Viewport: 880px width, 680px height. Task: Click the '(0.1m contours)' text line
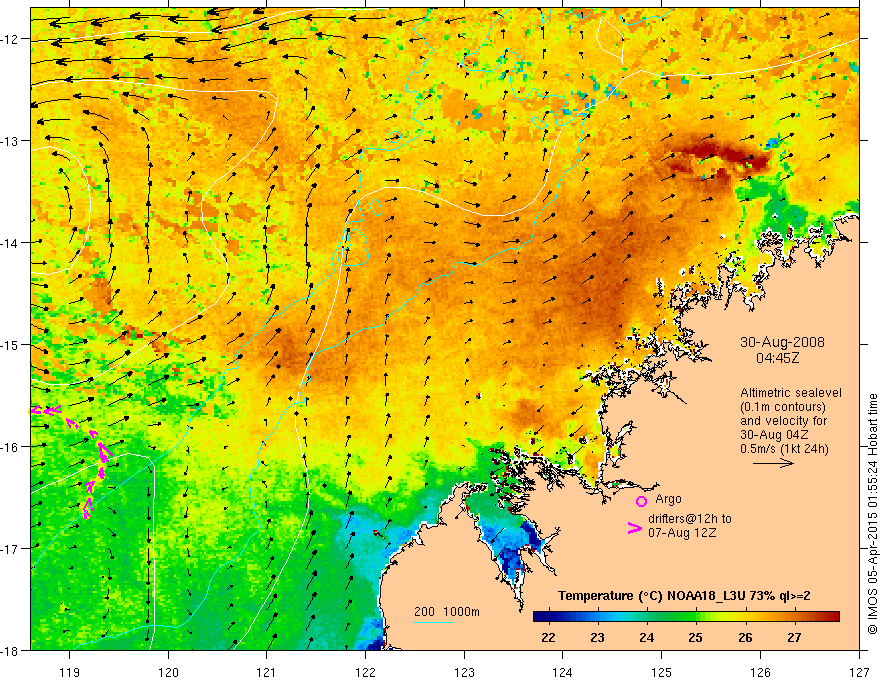[x=783, y=407]
